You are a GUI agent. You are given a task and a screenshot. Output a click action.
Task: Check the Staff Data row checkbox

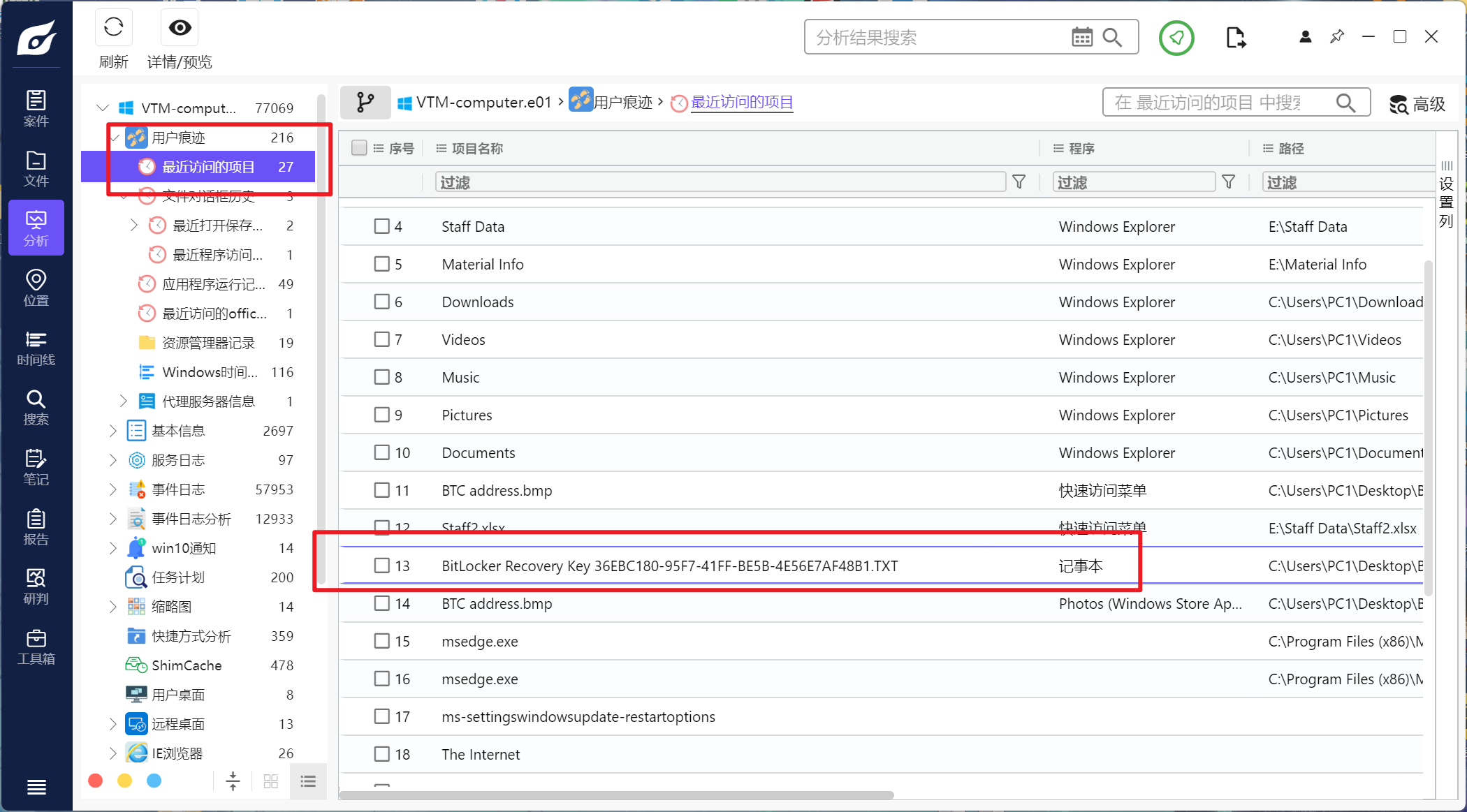381,226
